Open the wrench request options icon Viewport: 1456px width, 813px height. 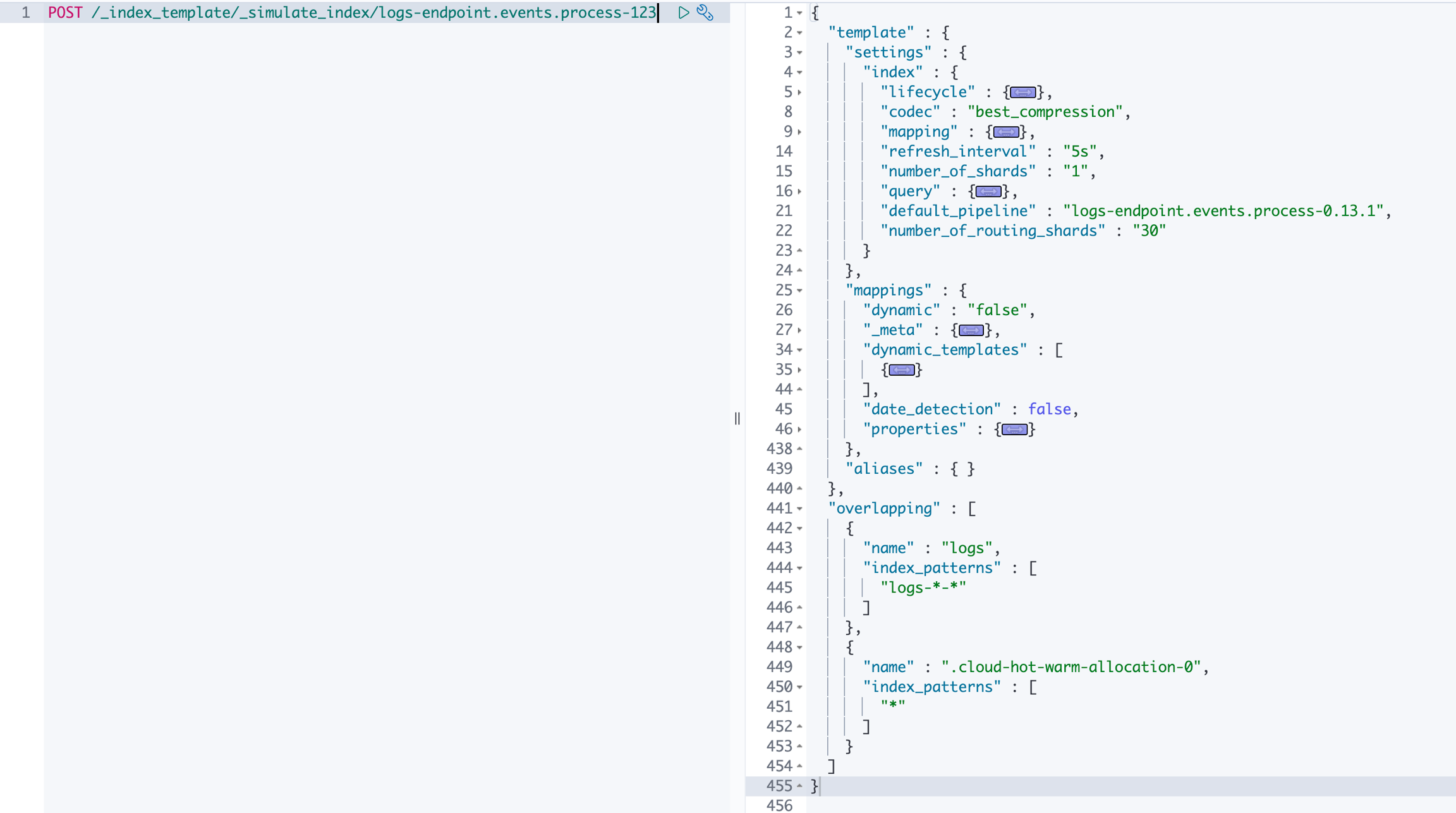point(705,13)
